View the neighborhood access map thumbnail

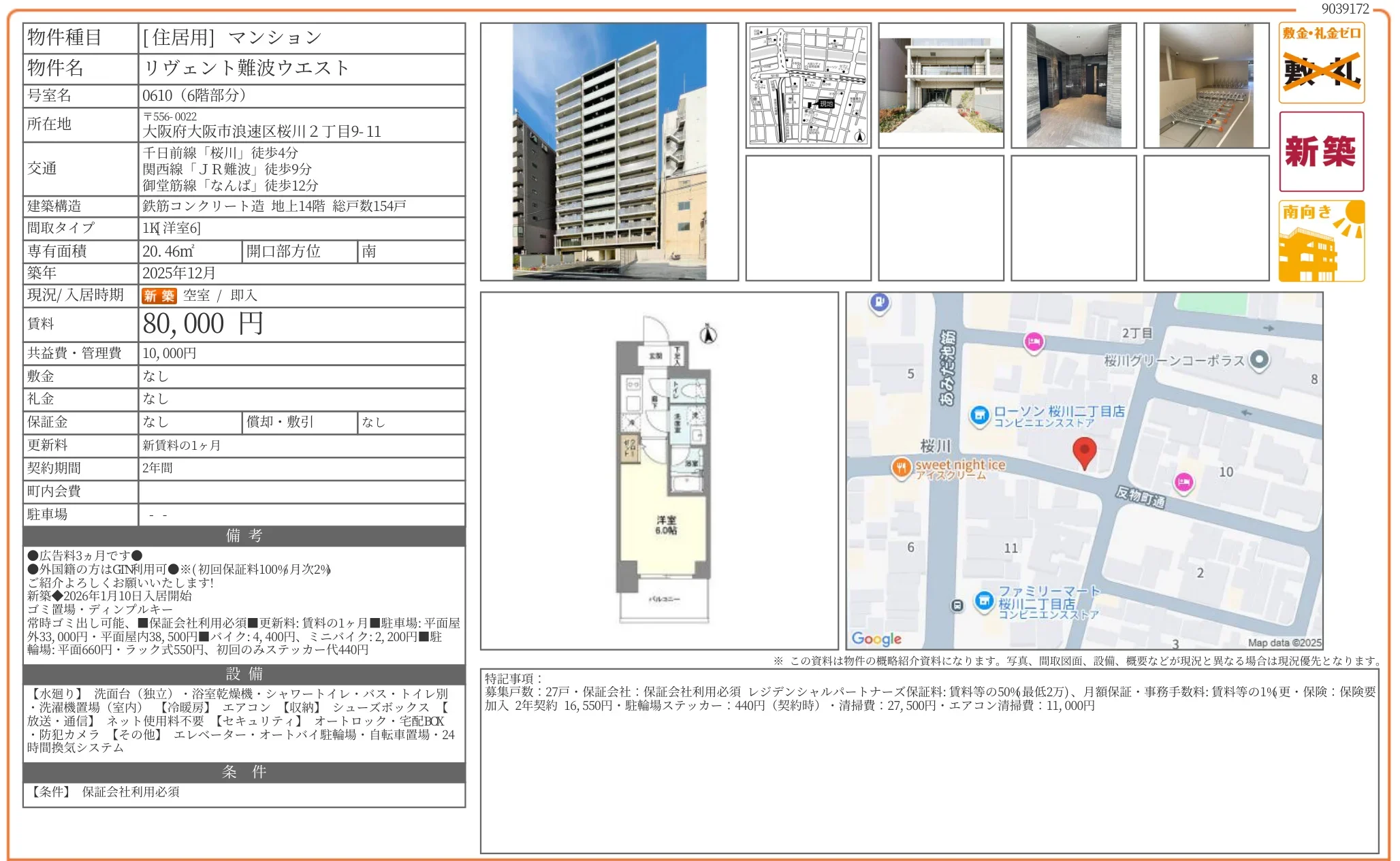point(808,84)
